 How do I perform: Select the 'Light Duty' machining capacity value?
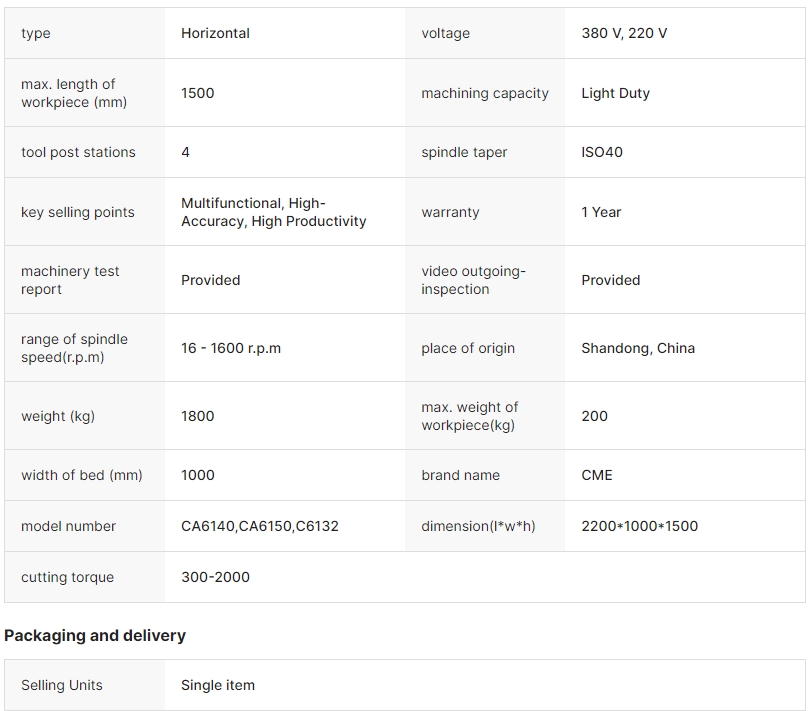[x=615, y=93]
